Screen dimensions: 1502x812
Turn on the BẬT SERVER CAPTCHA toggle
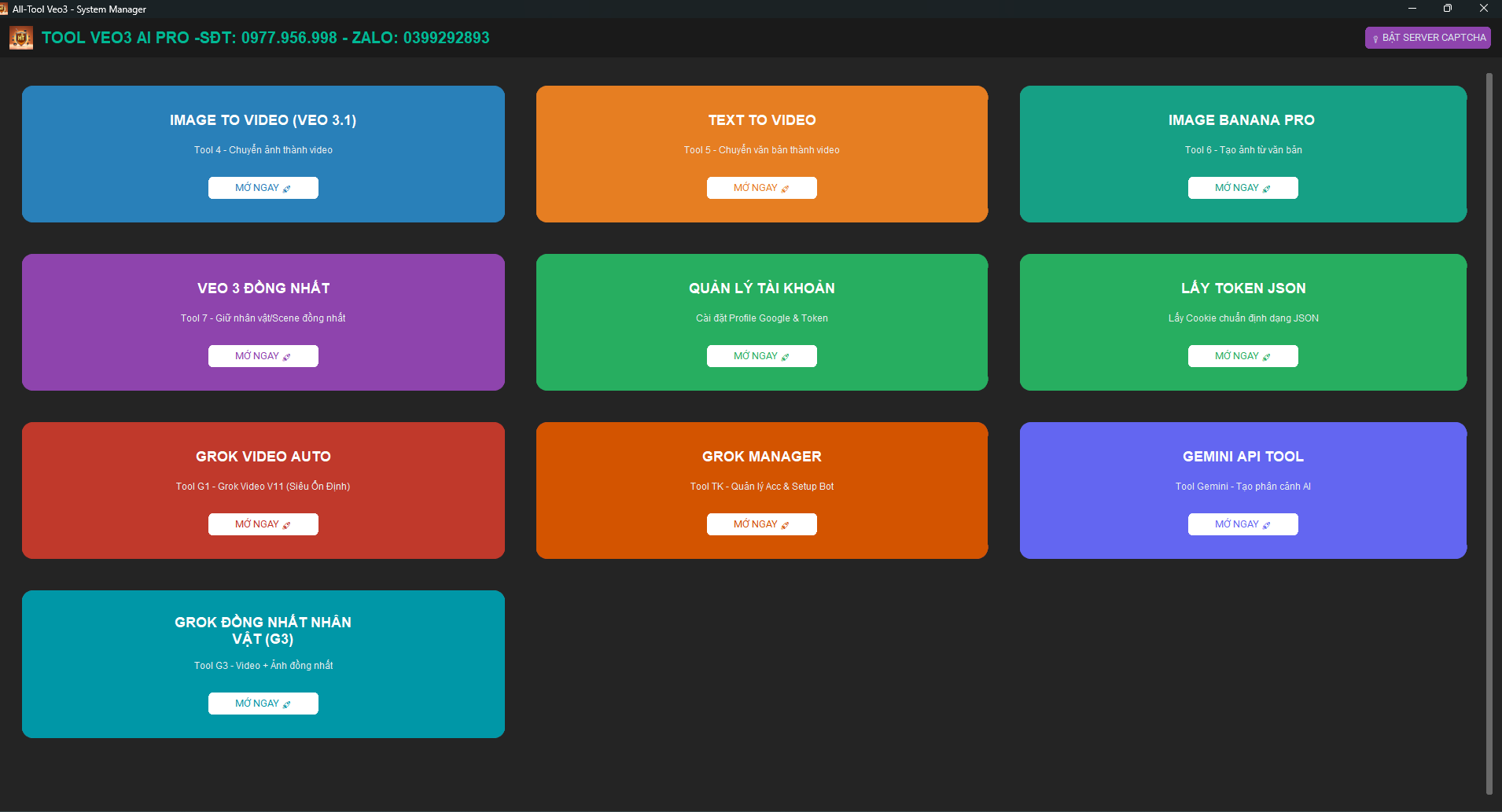(1427, 38)
